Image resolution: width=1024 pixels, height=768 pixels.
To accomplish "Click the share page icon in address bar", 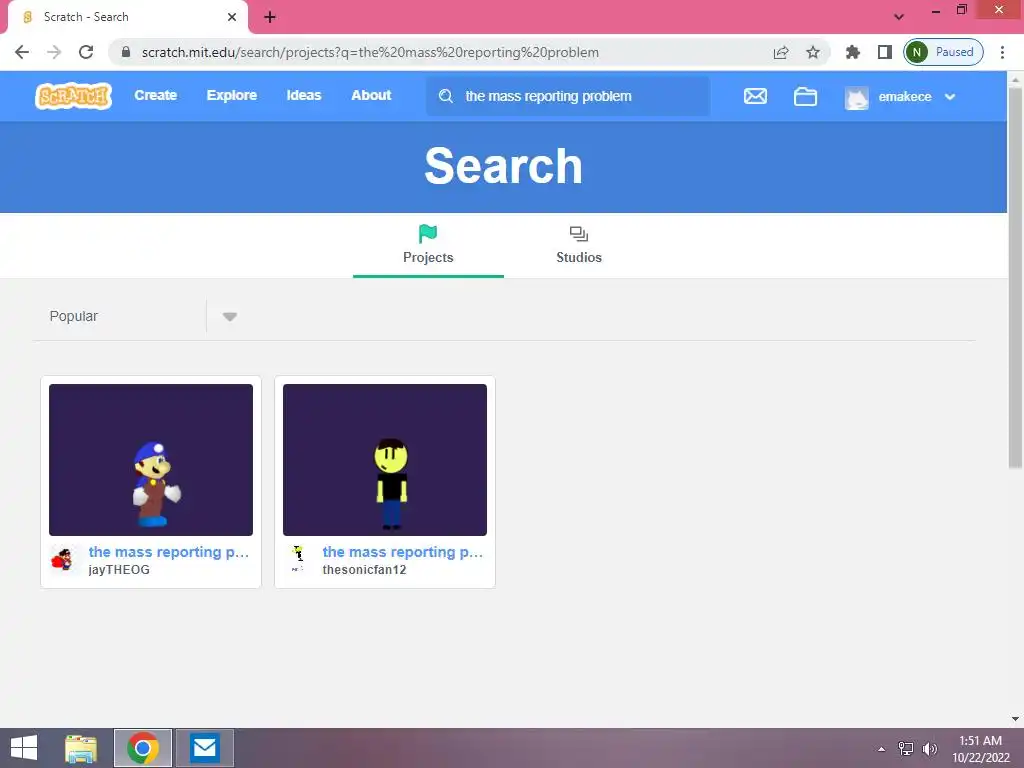I will coord(780,52).
